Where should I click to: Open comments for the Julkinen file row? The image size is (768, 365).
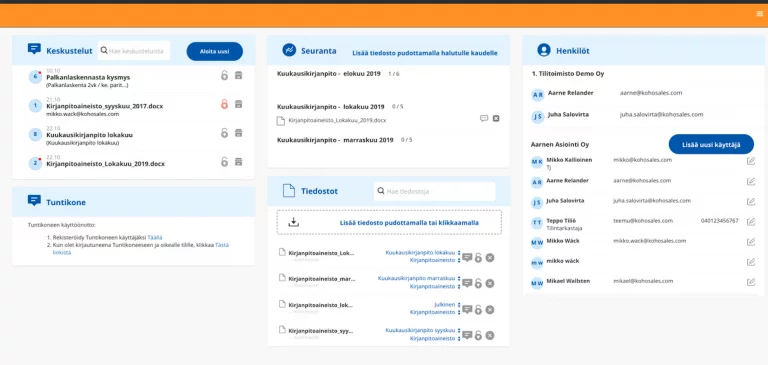coord(467,310)
